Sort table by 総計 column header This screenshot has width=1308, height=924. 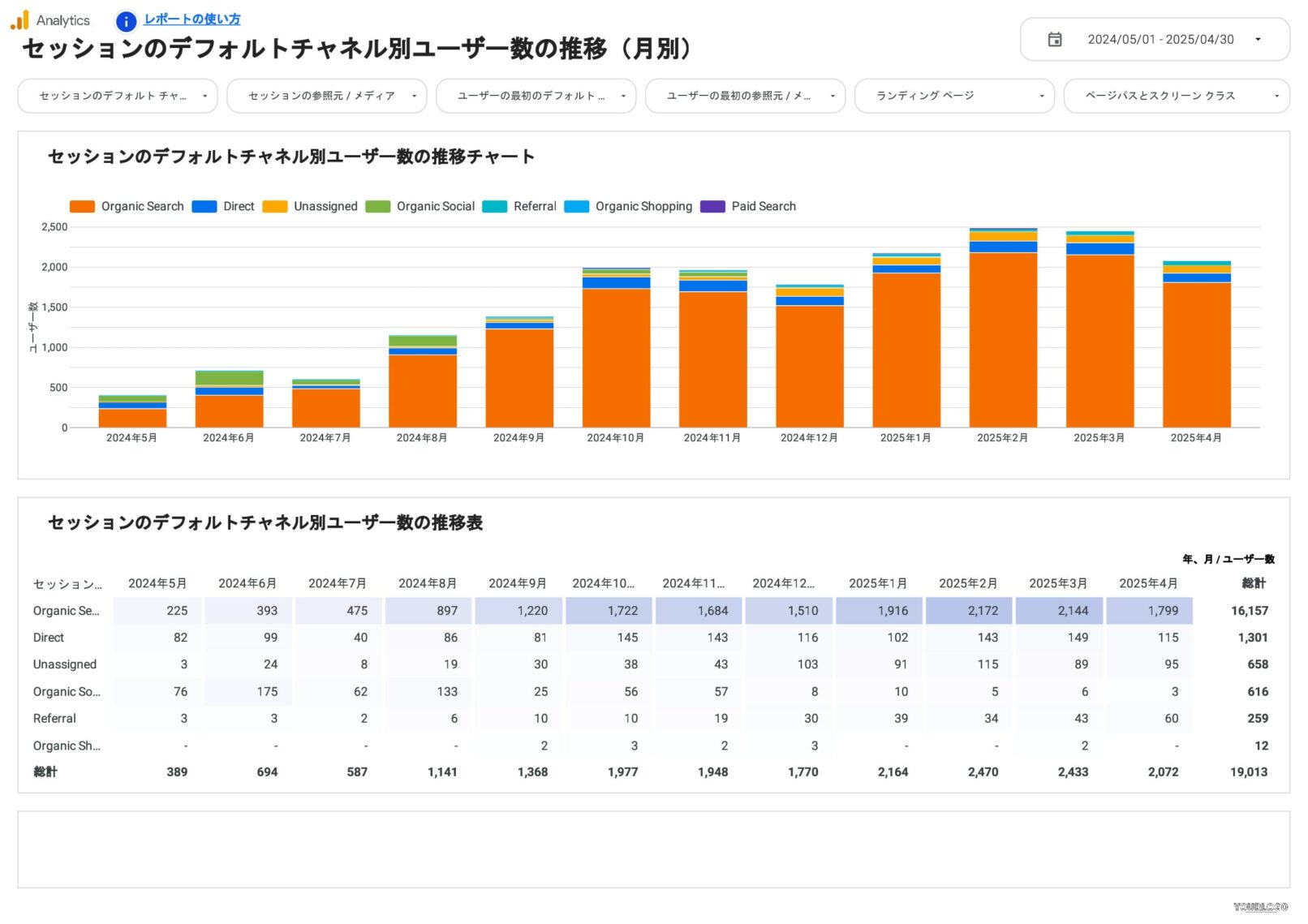[x=1253, y=583]
